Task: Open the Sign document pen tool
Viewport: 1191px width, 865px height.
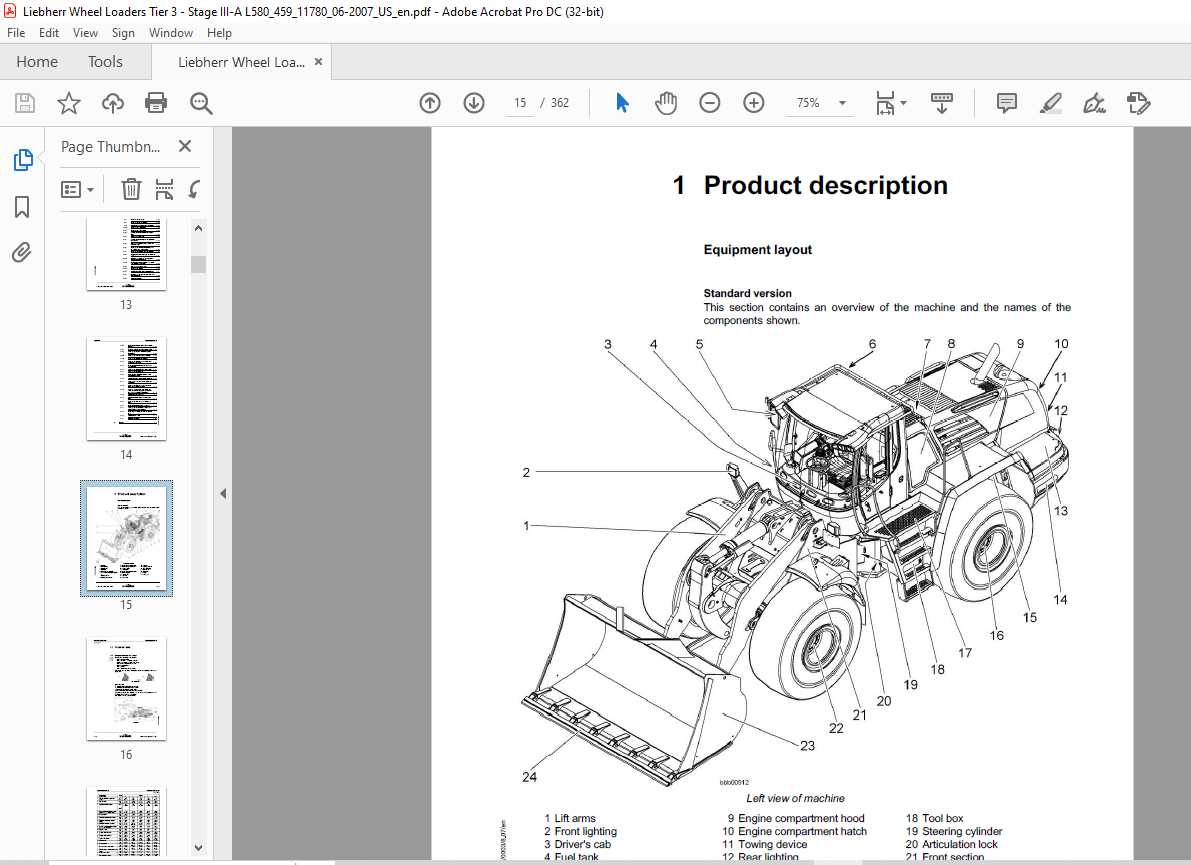Action: 1095,103
